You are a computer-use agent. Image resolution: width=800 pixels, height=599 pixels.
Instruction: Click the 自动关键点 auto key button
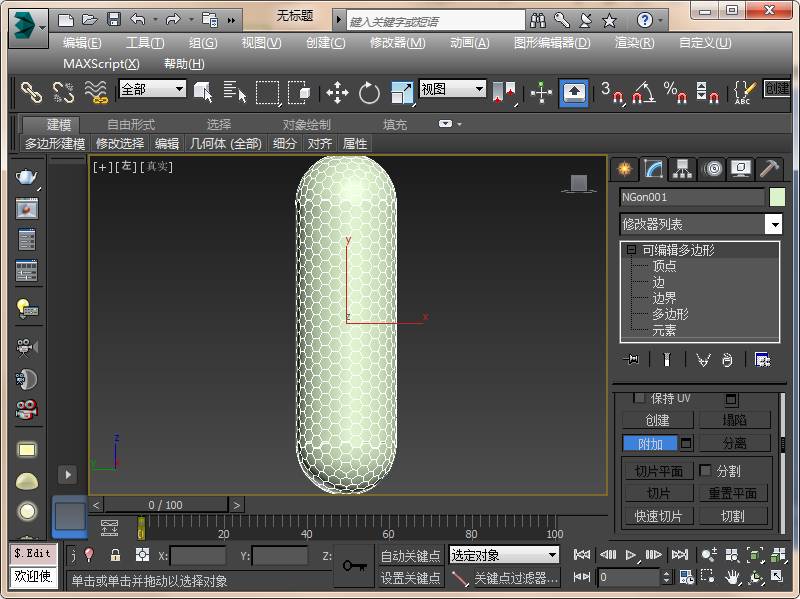(410, 556)
